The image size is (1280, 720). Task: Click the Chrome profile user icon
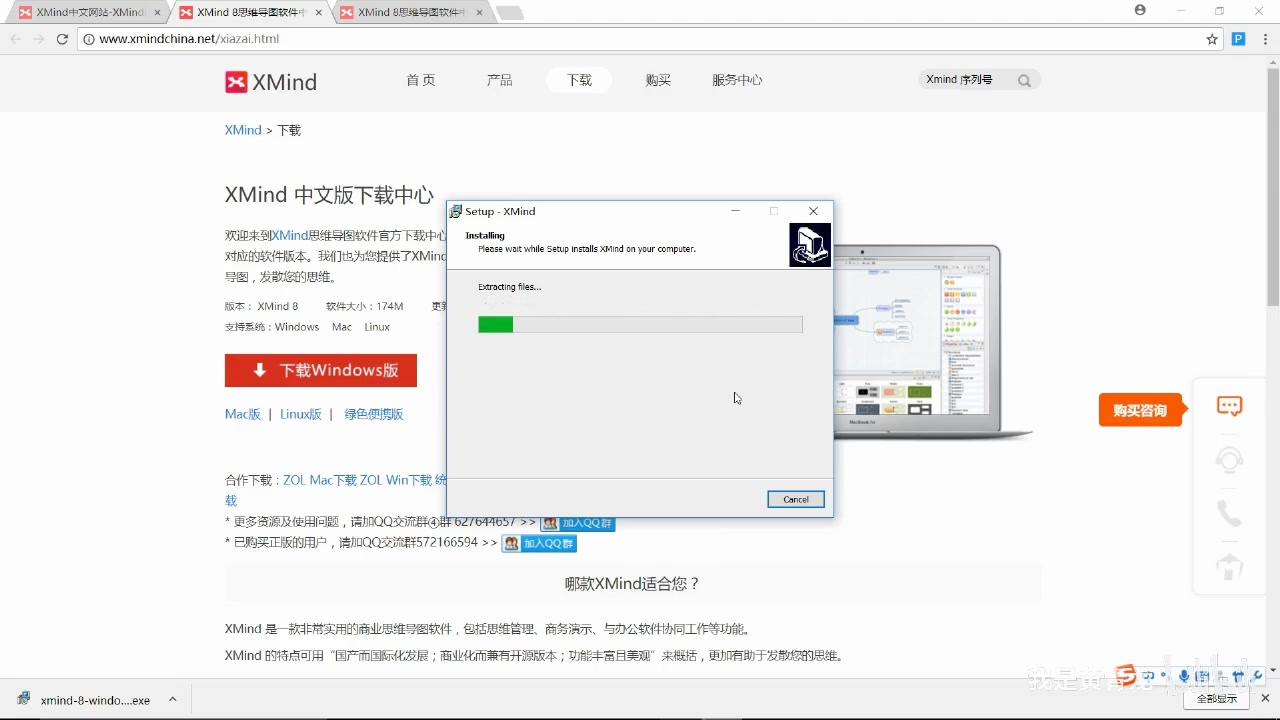1140,10
